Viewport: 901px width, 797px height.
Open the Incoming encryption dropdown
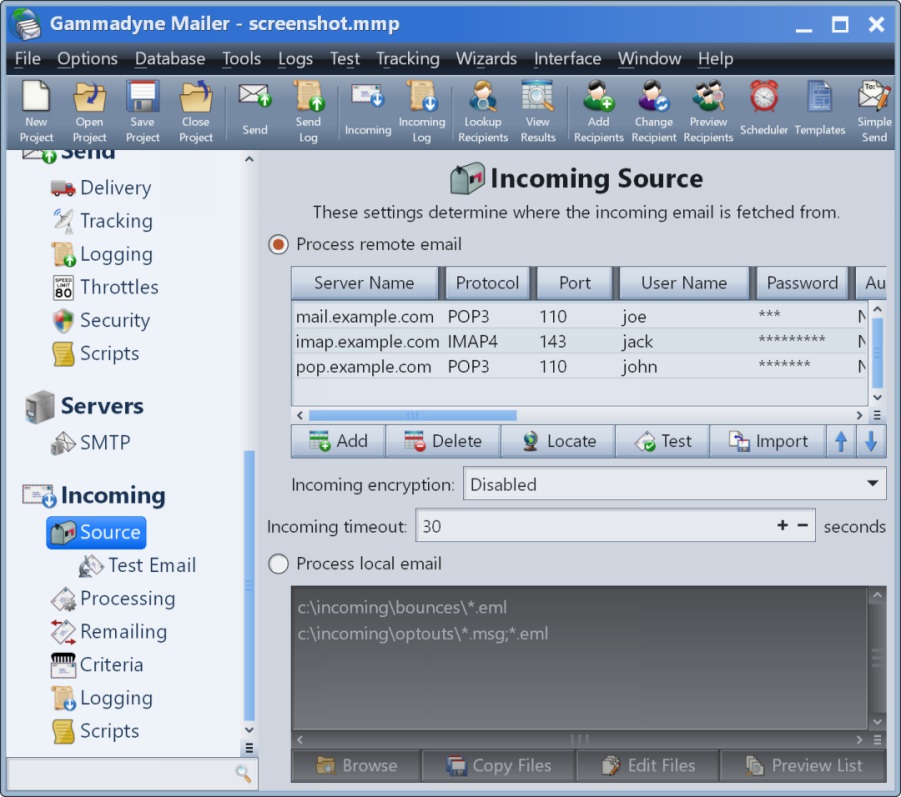tap(674, 484)
